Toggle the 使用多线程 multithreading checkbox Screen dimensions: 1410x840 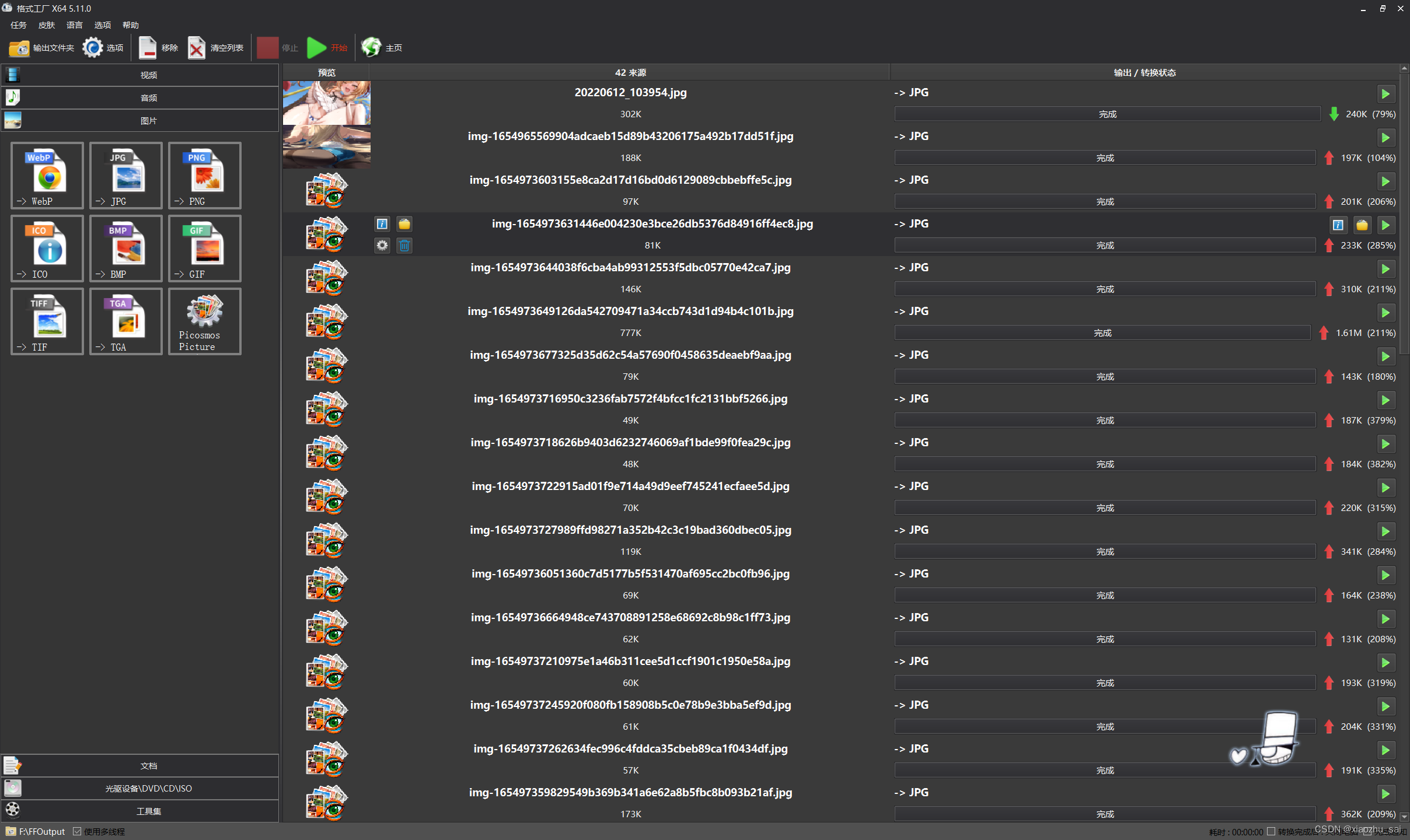tap(77, 831)
